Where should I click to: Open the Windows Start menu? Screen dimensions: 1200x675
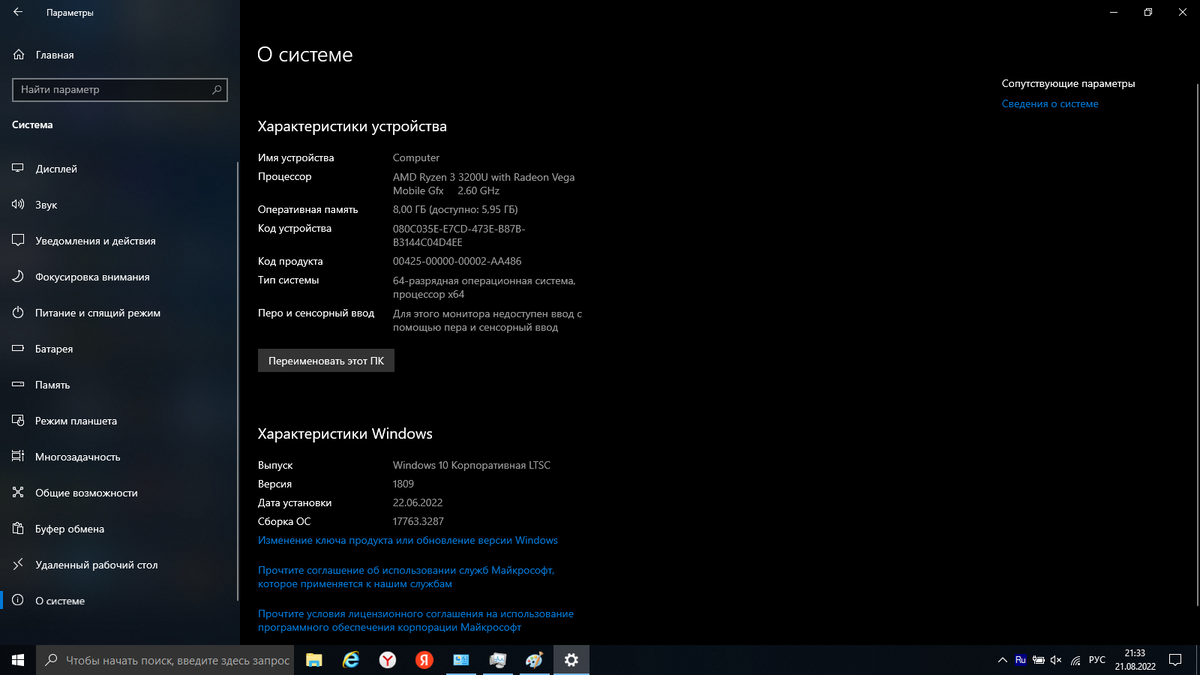point(18,660)
